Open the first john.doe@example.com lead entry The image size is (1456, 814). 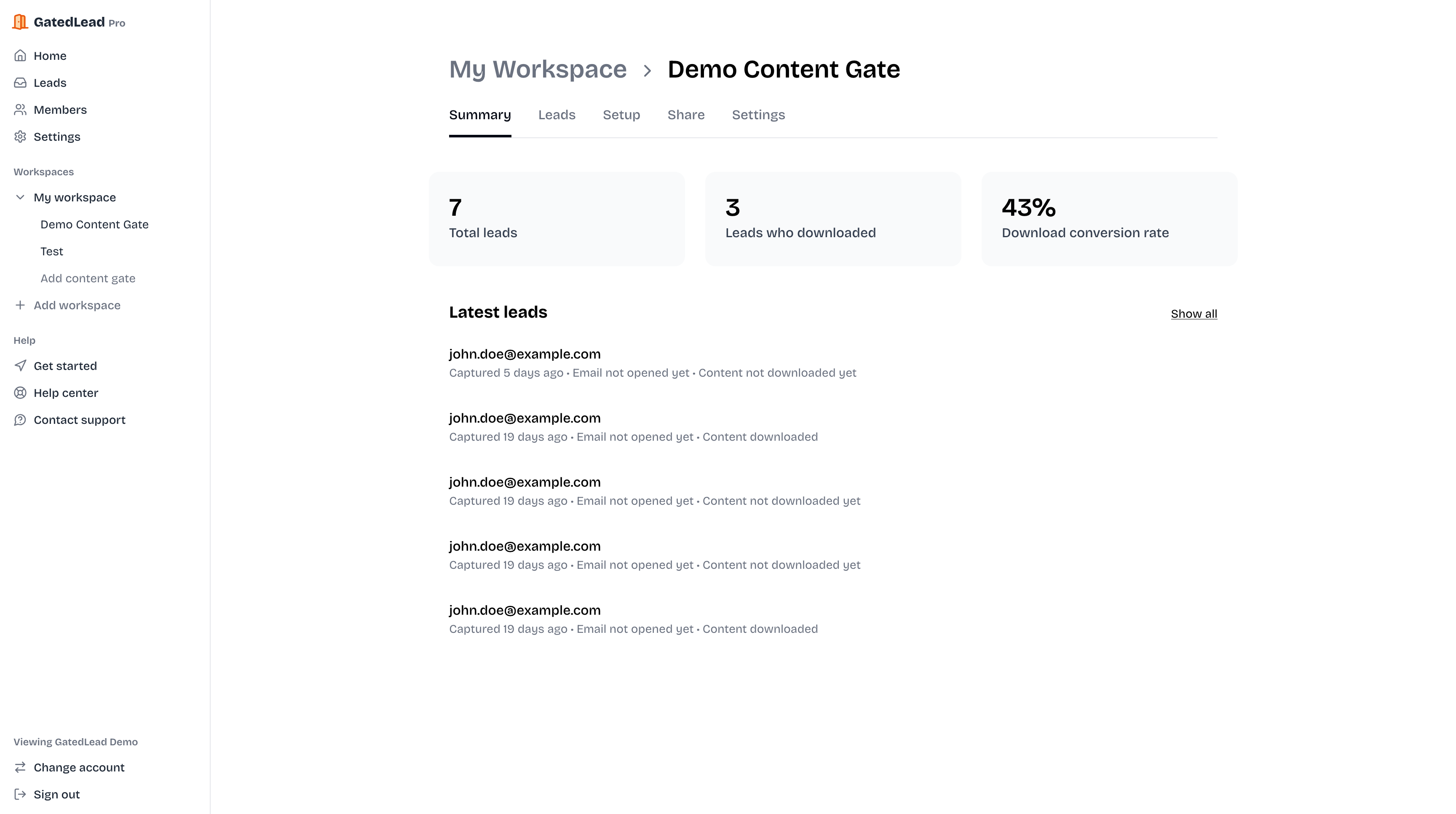coord(525,354)
